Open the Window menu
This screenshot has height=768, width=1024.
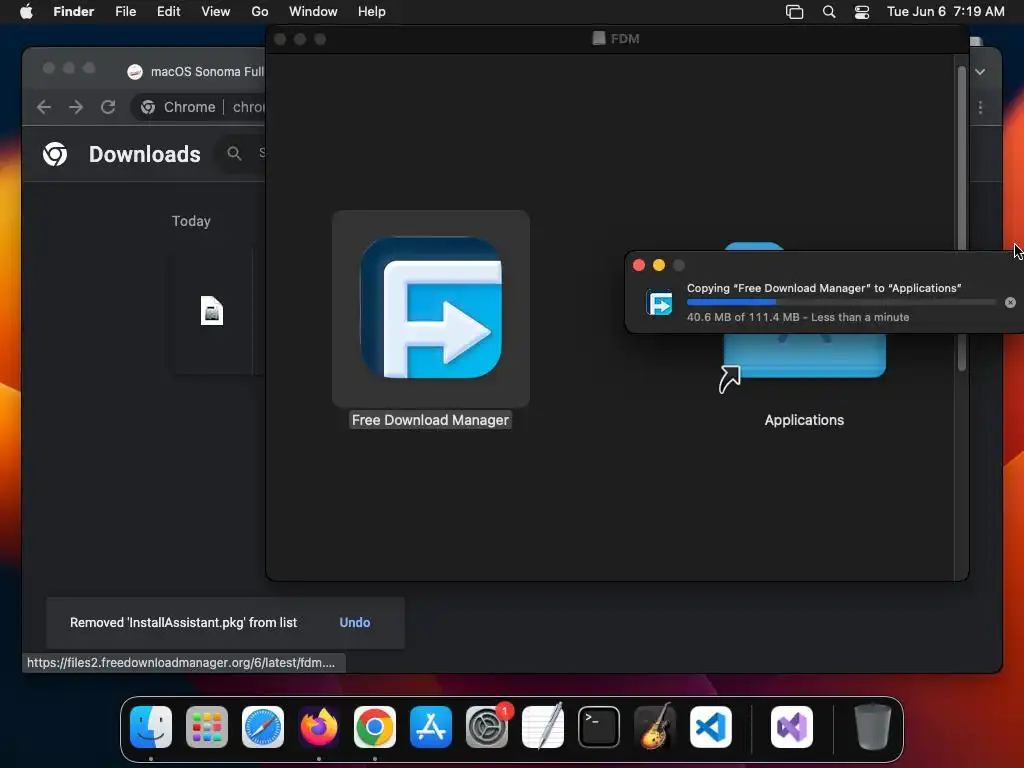(313, 12)
